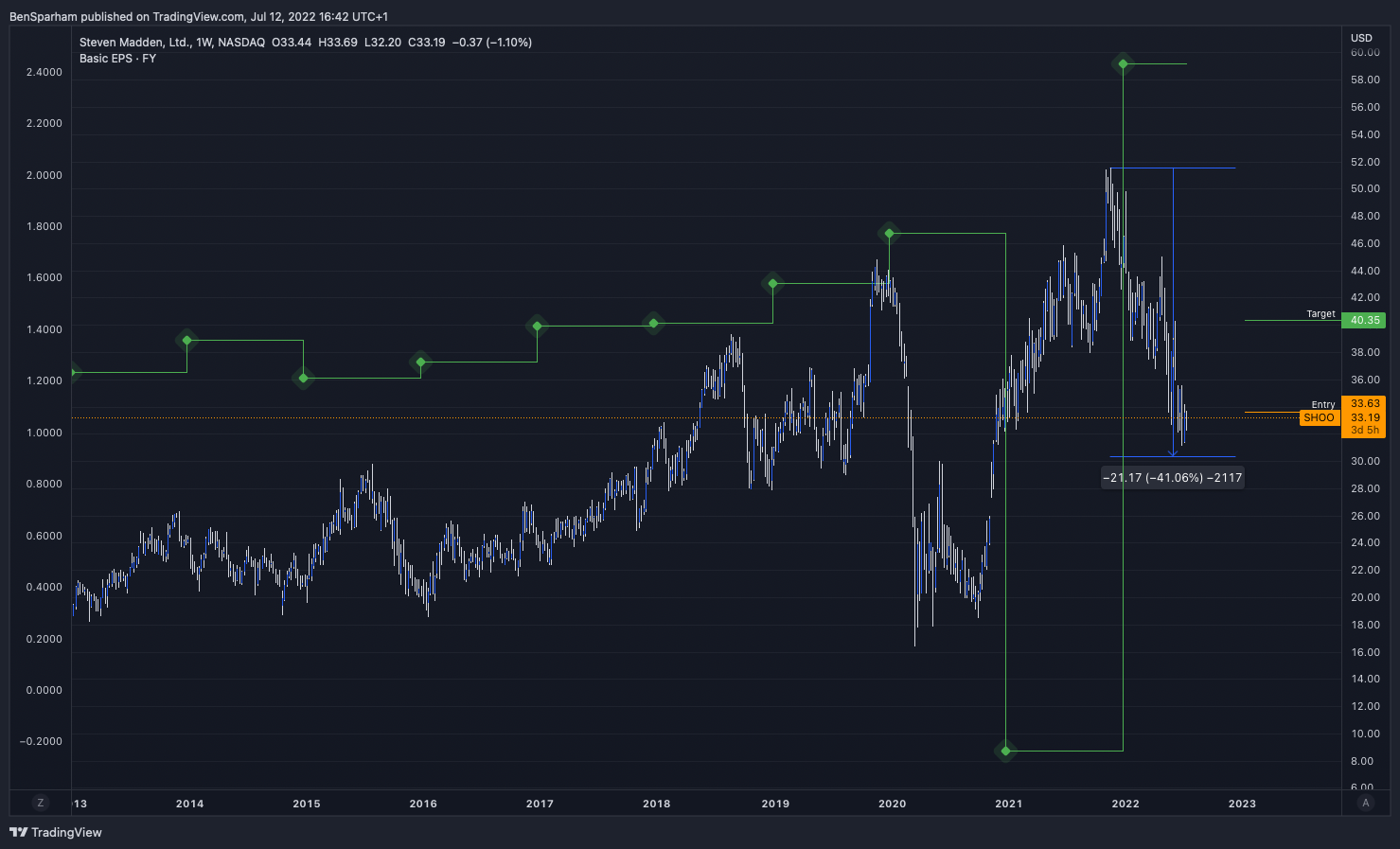Viewport: 1400px width, 849px height.
Task: Click the 10.00 price axis label
Action: [1365, 734]
